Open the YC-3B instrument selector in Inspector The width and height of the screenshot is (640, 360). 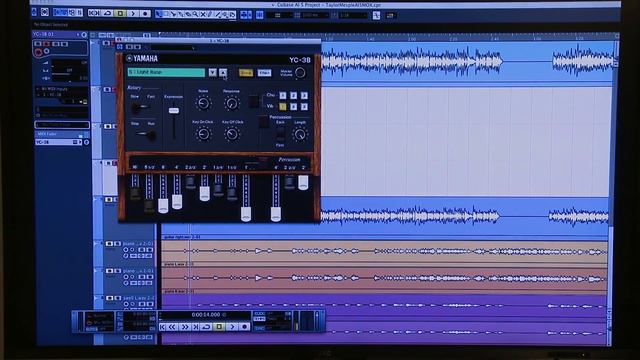pos(57,142)
